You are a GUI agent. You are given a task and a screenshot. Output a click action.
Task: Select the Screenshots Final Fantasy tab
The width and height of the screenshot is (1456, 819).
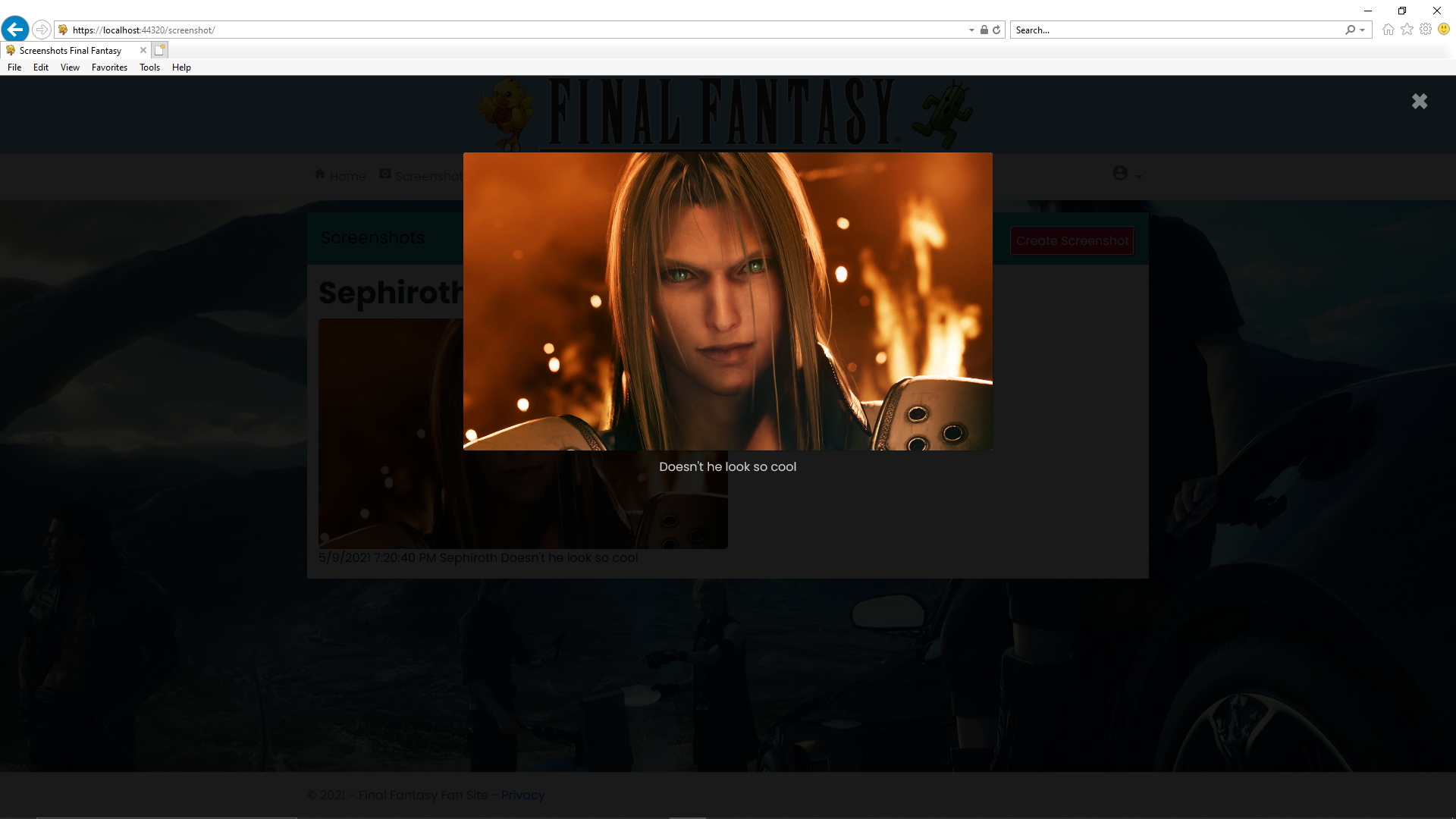point(70,50)
